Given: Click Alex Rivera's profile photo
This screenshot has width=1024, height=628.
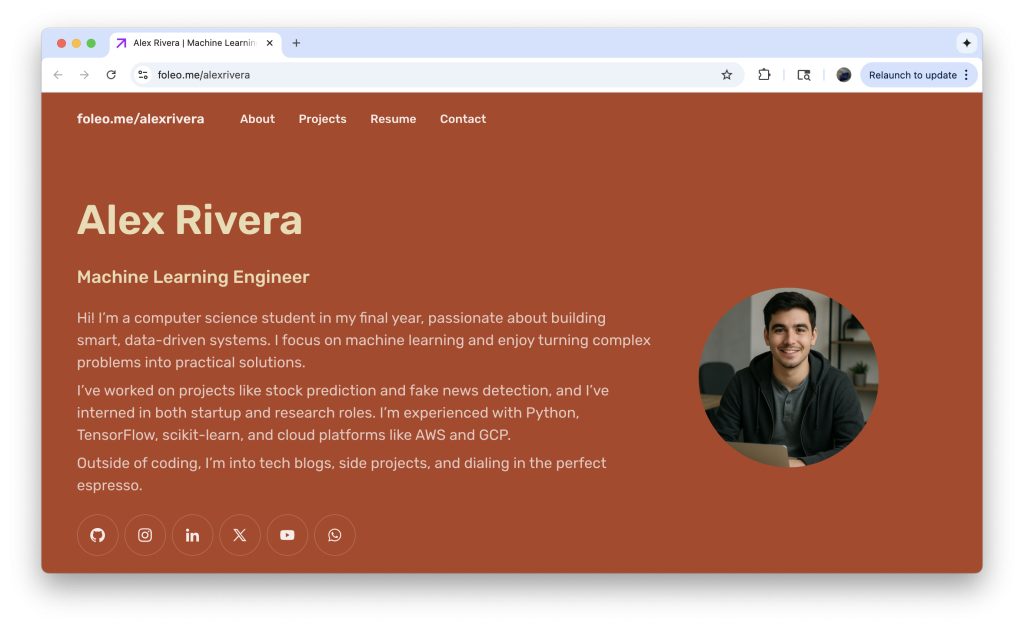Looking at the screenshot, I should pyautogui.click(x=788, y=378).
